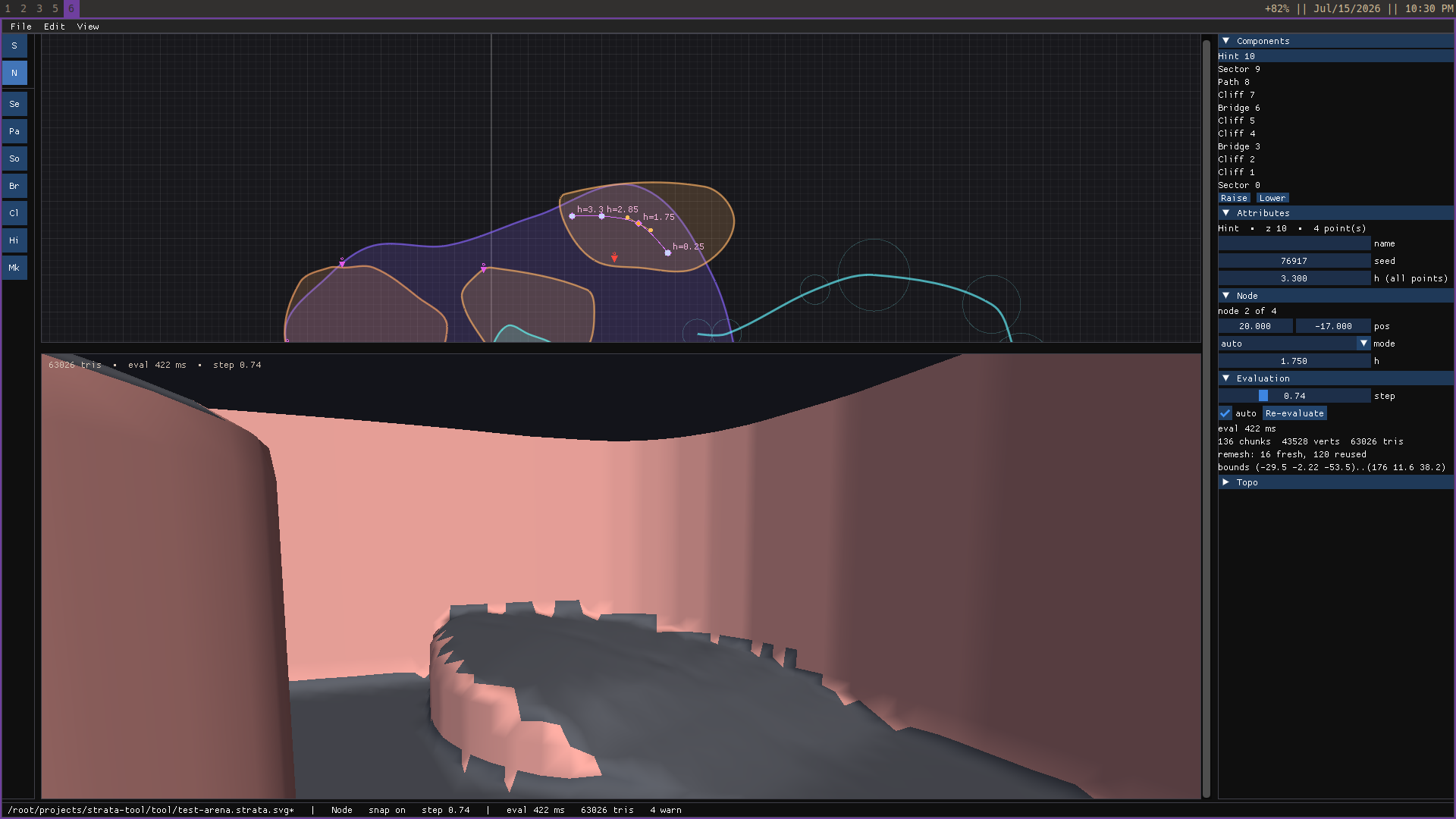The image size is (1456, 819).
Task: Open the View menu
Action: click(x=88, y=27)
